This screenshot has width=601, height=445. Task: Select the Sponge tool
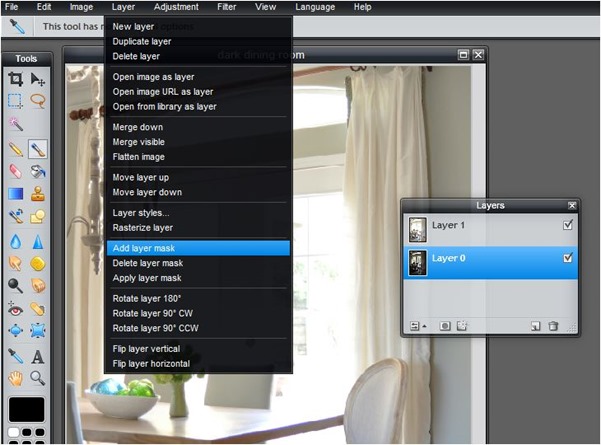pos(38,264)
